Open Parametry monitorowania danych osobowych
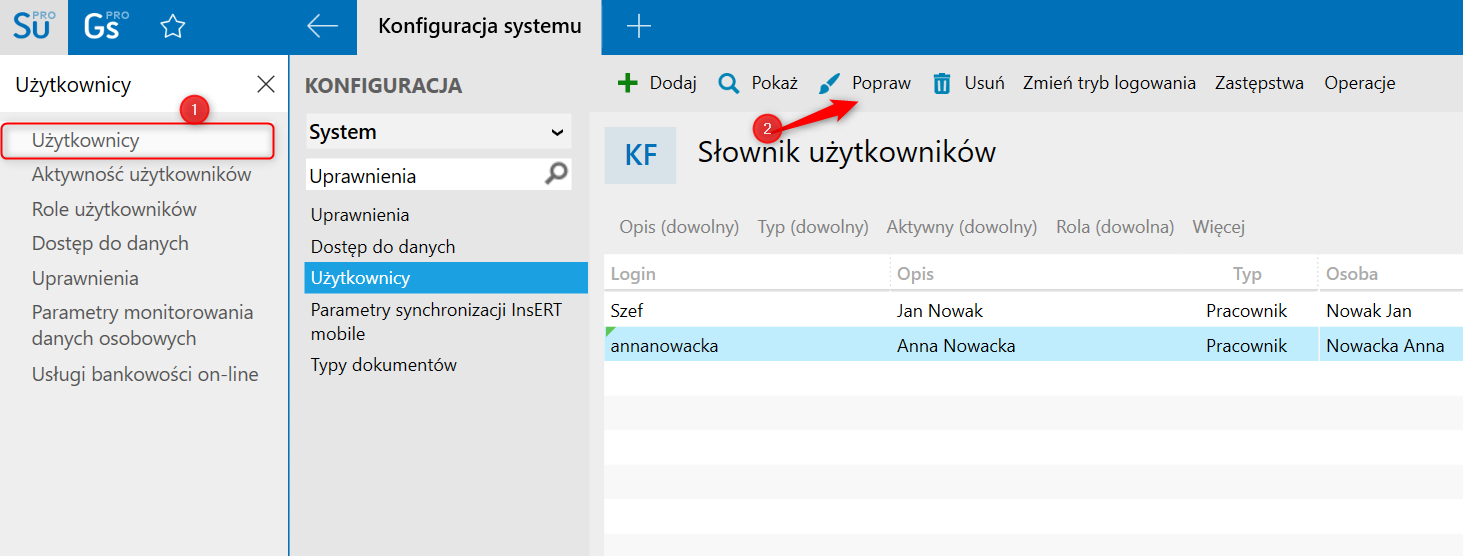Viewport: 1463px width, 556px height. point(143,325)
